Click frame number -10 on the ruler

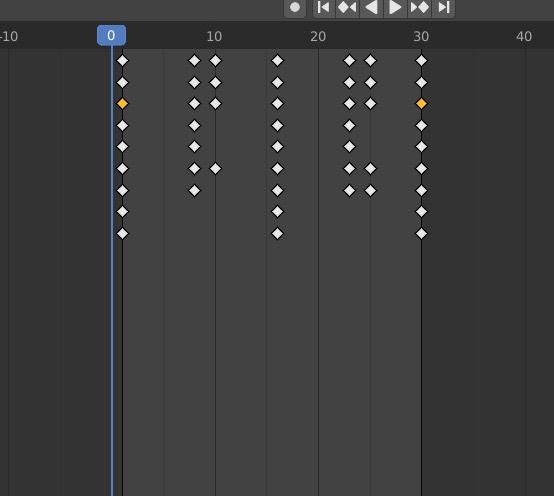click(x=9, y=36)
